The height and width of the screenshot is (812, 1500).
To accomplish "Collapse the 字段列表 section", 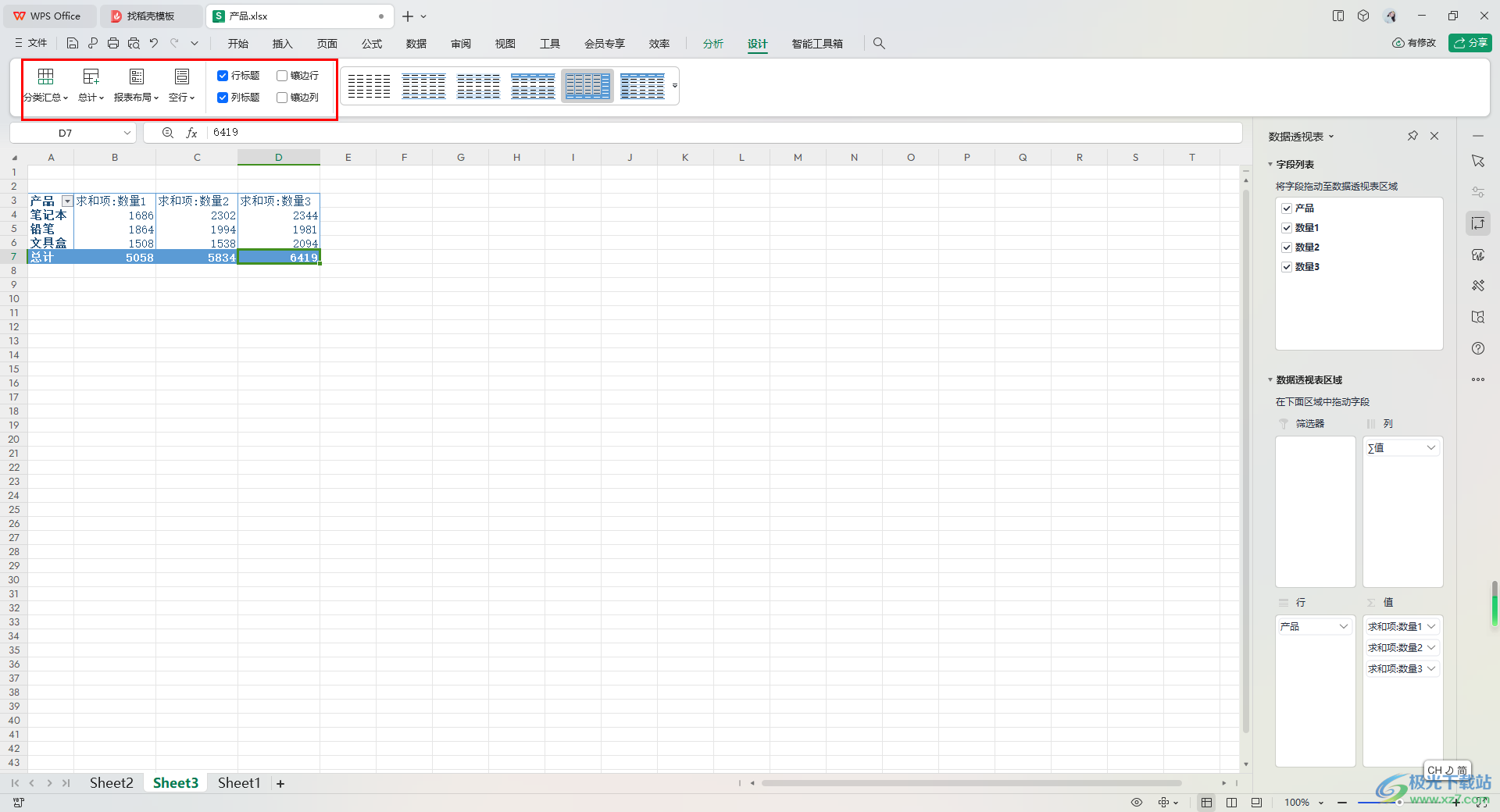I will point(1270,165).
